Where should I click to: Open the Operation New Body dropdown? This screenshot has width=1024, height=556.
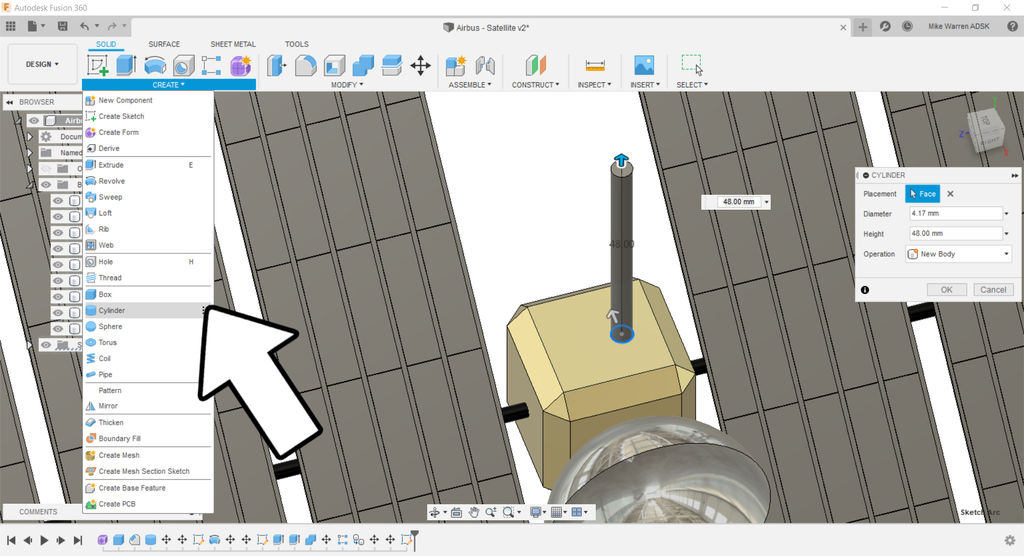pyautogui.click(x=959, y=253)
